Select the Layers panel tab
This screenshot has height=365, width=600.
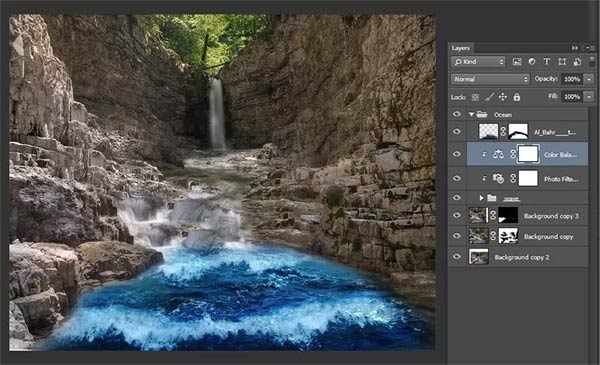pyautogui.click(x=460, y=48)
